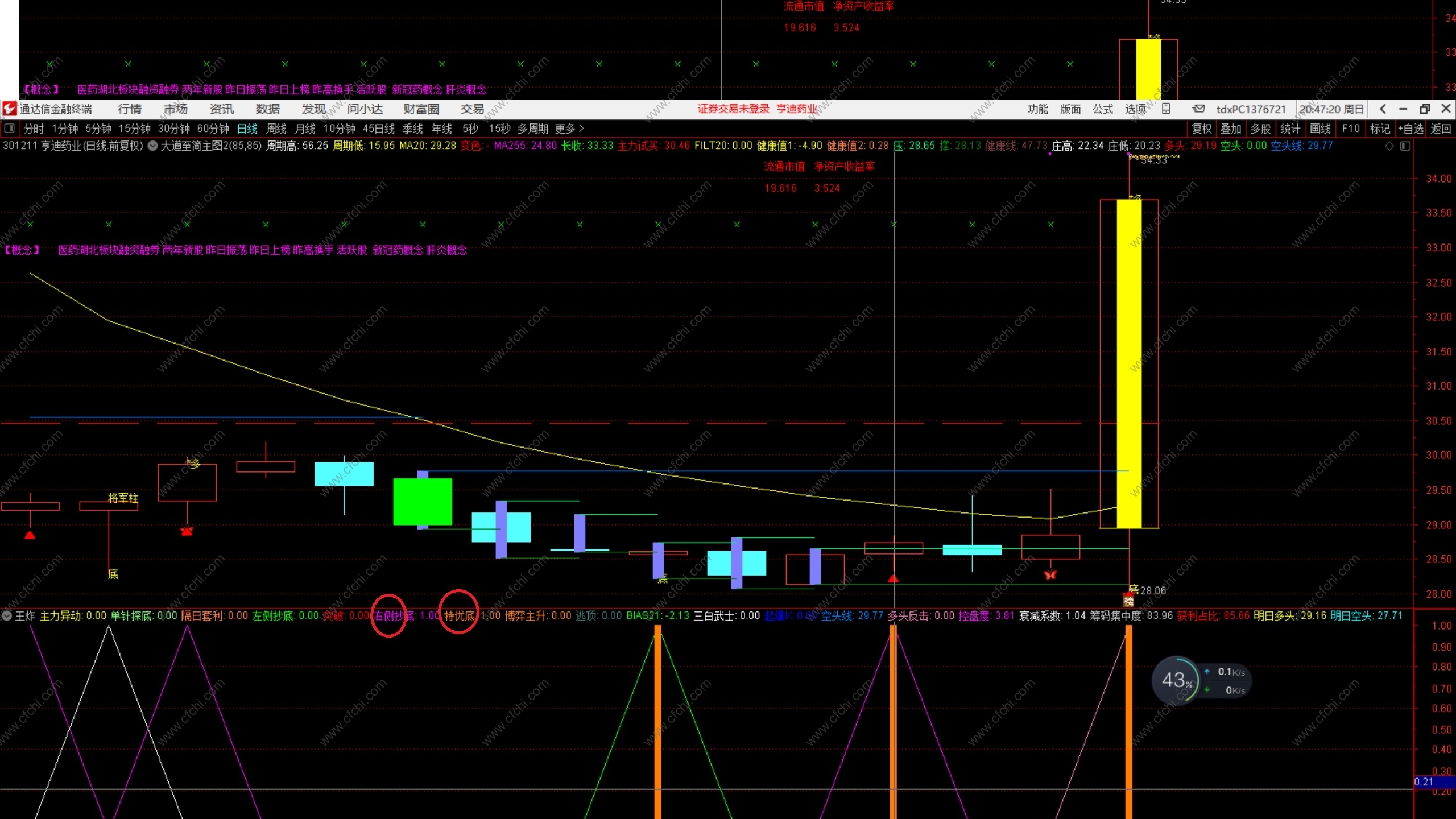Click the bright green candlestick on chart
This screenshot has width=1456, height=819.
[x=423, y=501]
